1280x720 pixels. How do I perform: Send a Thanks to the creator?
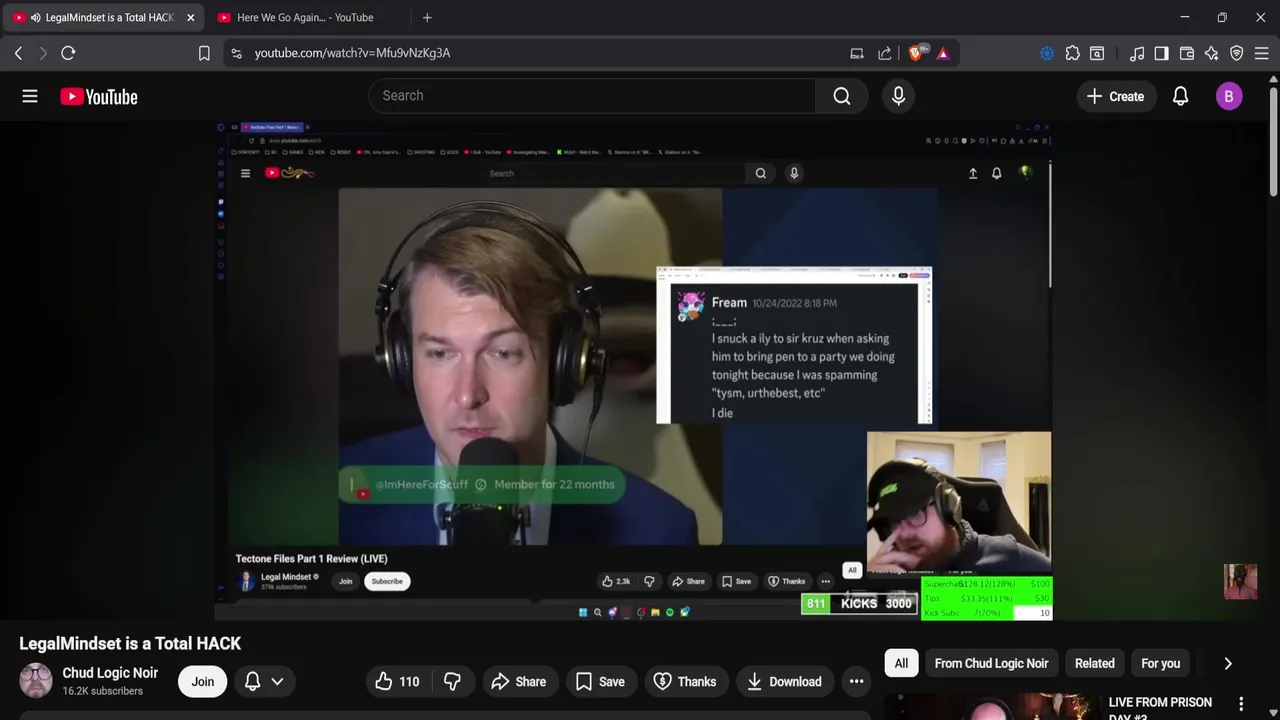(685, 682)
